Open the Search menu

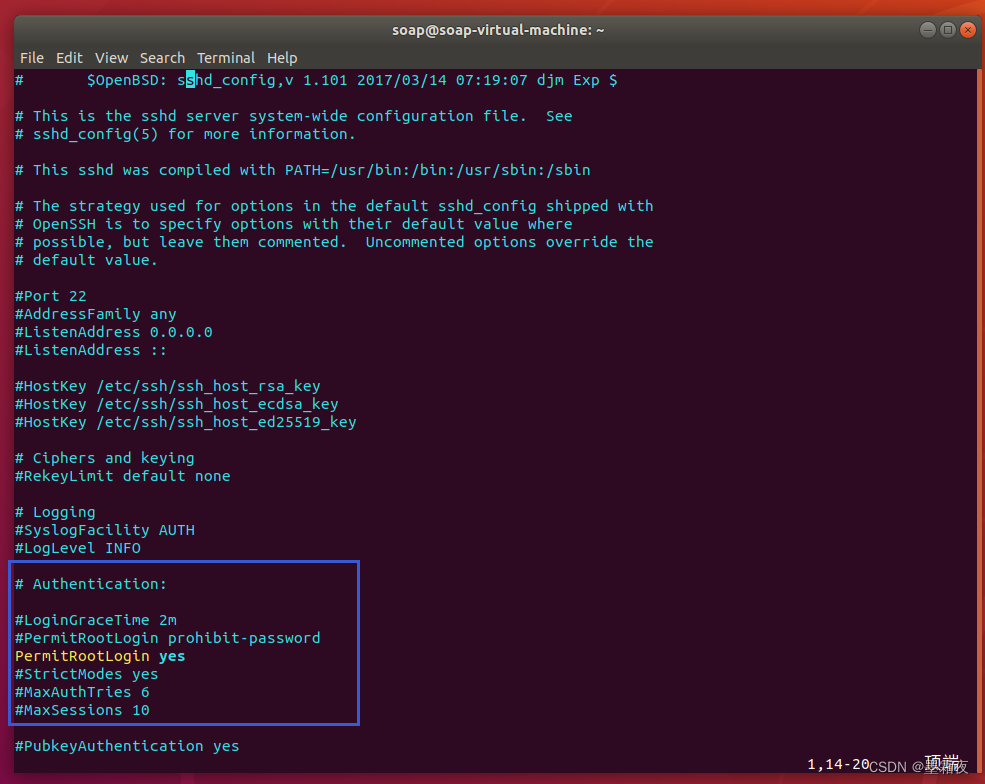(x=162, y=57)
